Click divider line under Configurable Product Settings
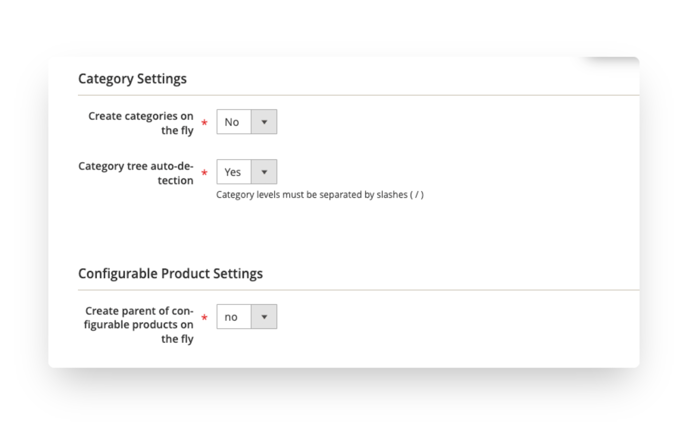688x430 pixels. (358, 290)
